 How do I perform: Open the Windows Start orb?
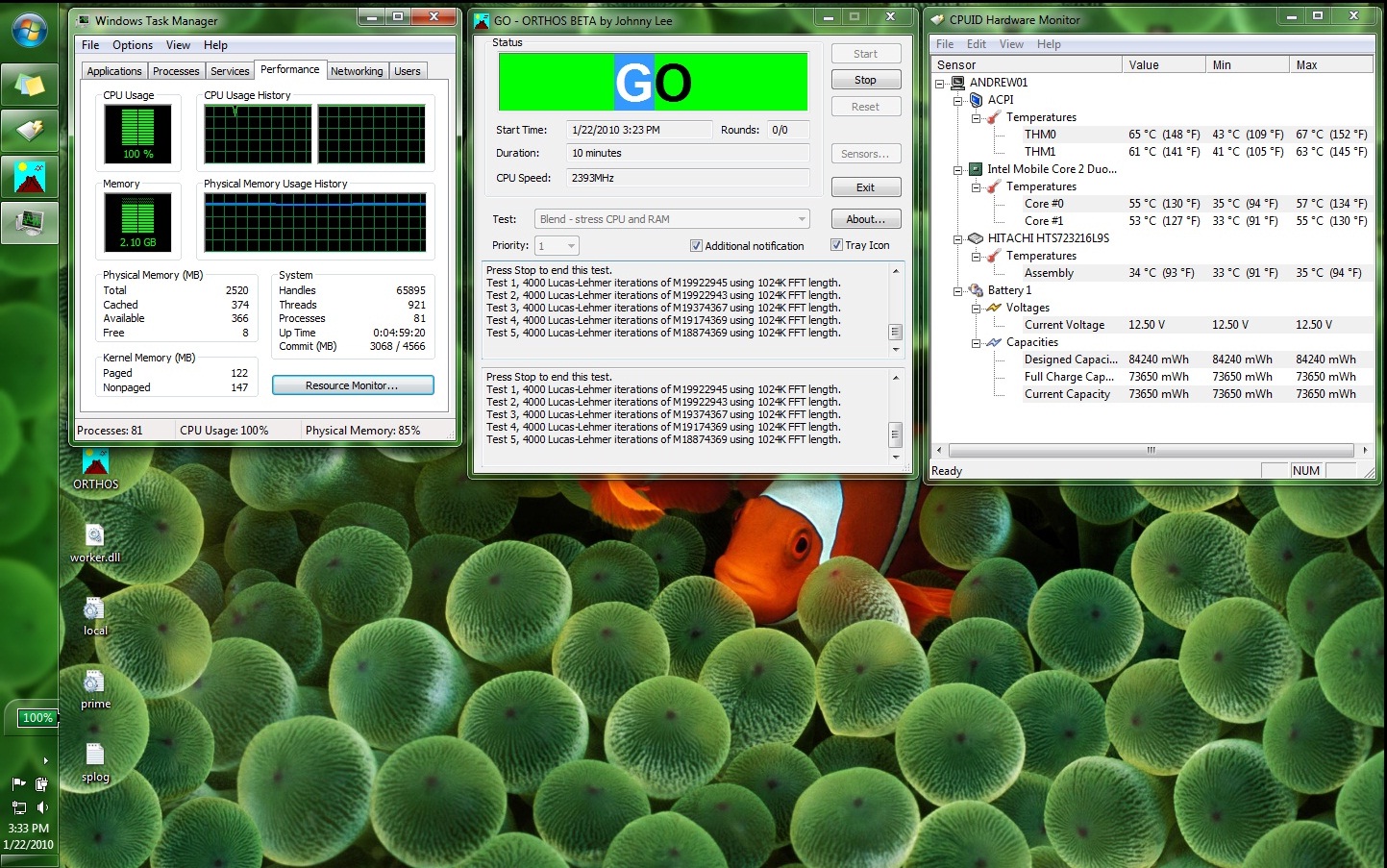pos(30,31)
